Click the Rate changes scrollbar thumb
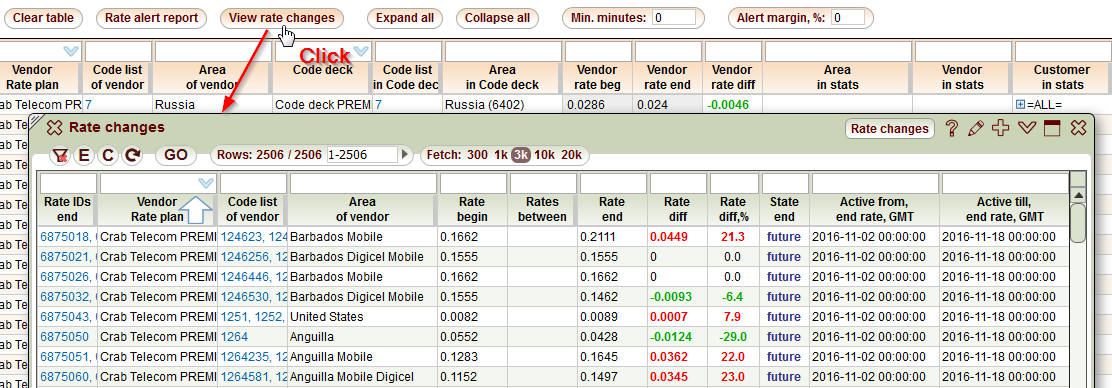The height and width of the screenshot is (388, 1112). click(x=1077, y=223)
